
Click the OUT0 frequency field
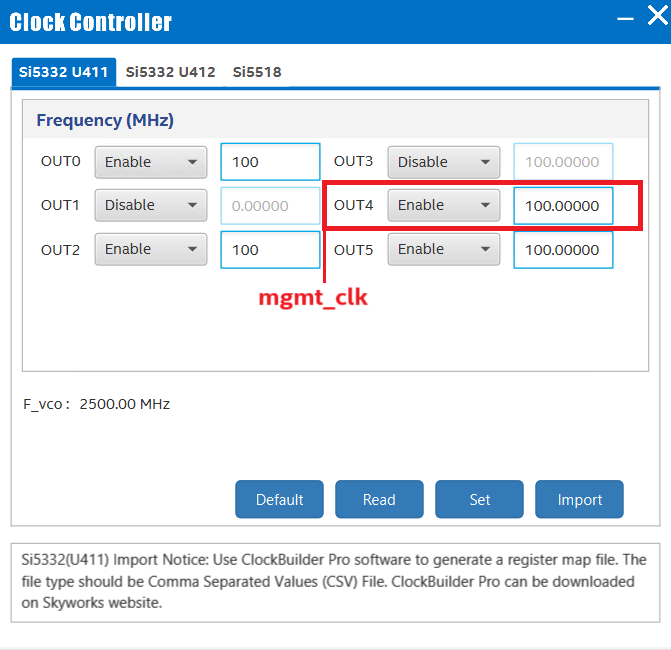270,162
